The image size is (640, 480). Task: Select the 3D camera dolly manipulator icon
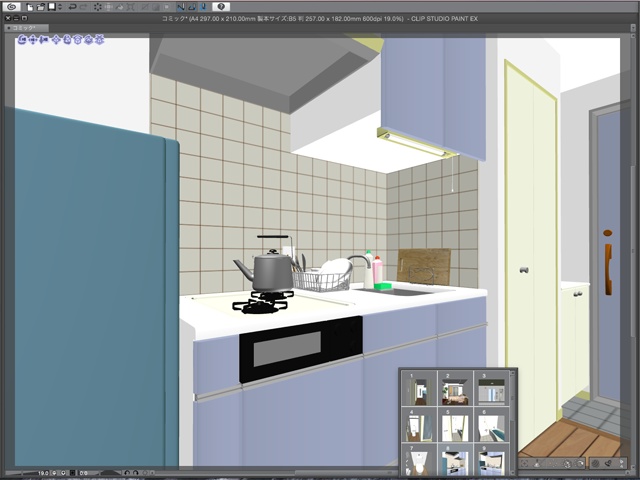tap(44, 40)
